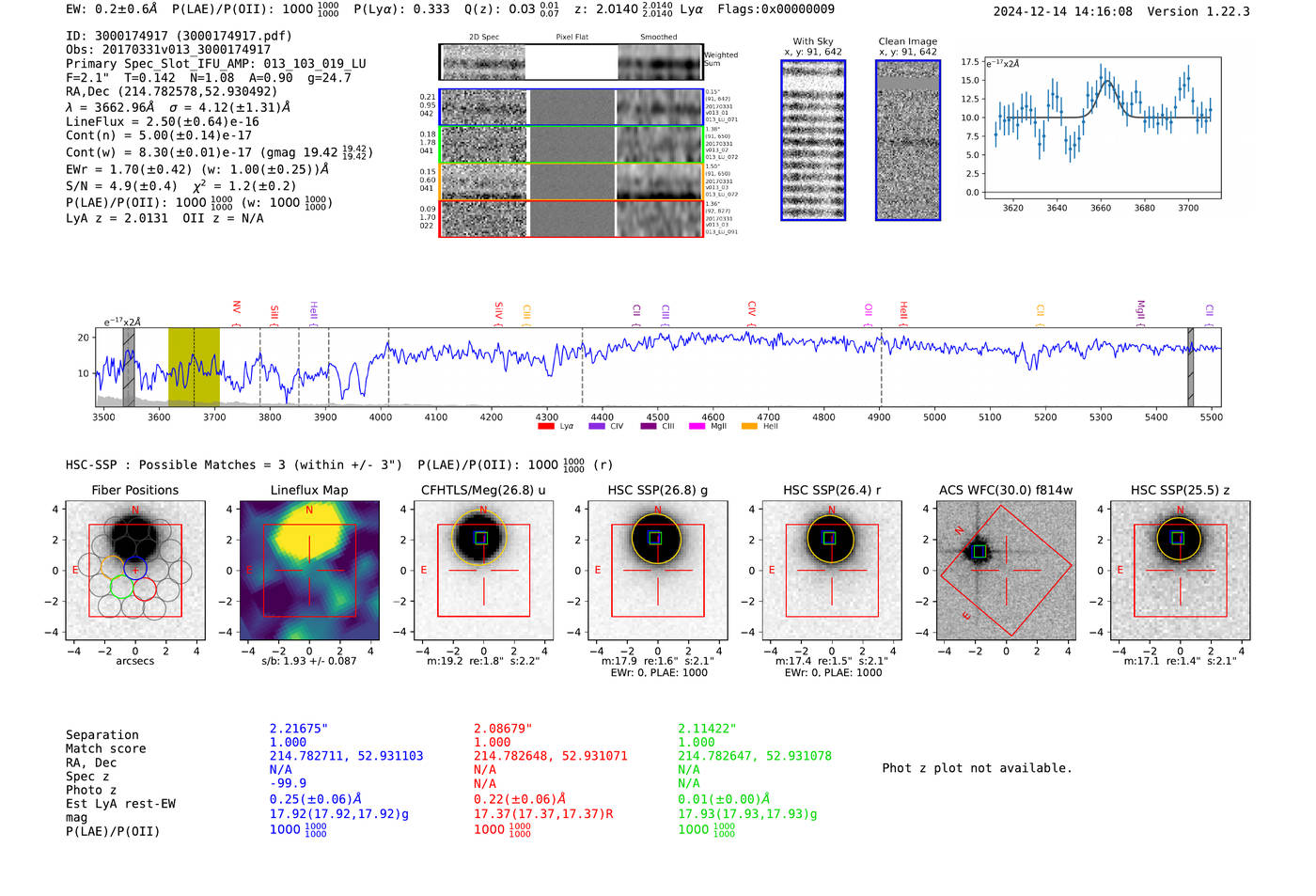This screenshot has height=896, width=1316.
Task: Click the 'Smoothed' column header
Action: (x=658, y=38)
